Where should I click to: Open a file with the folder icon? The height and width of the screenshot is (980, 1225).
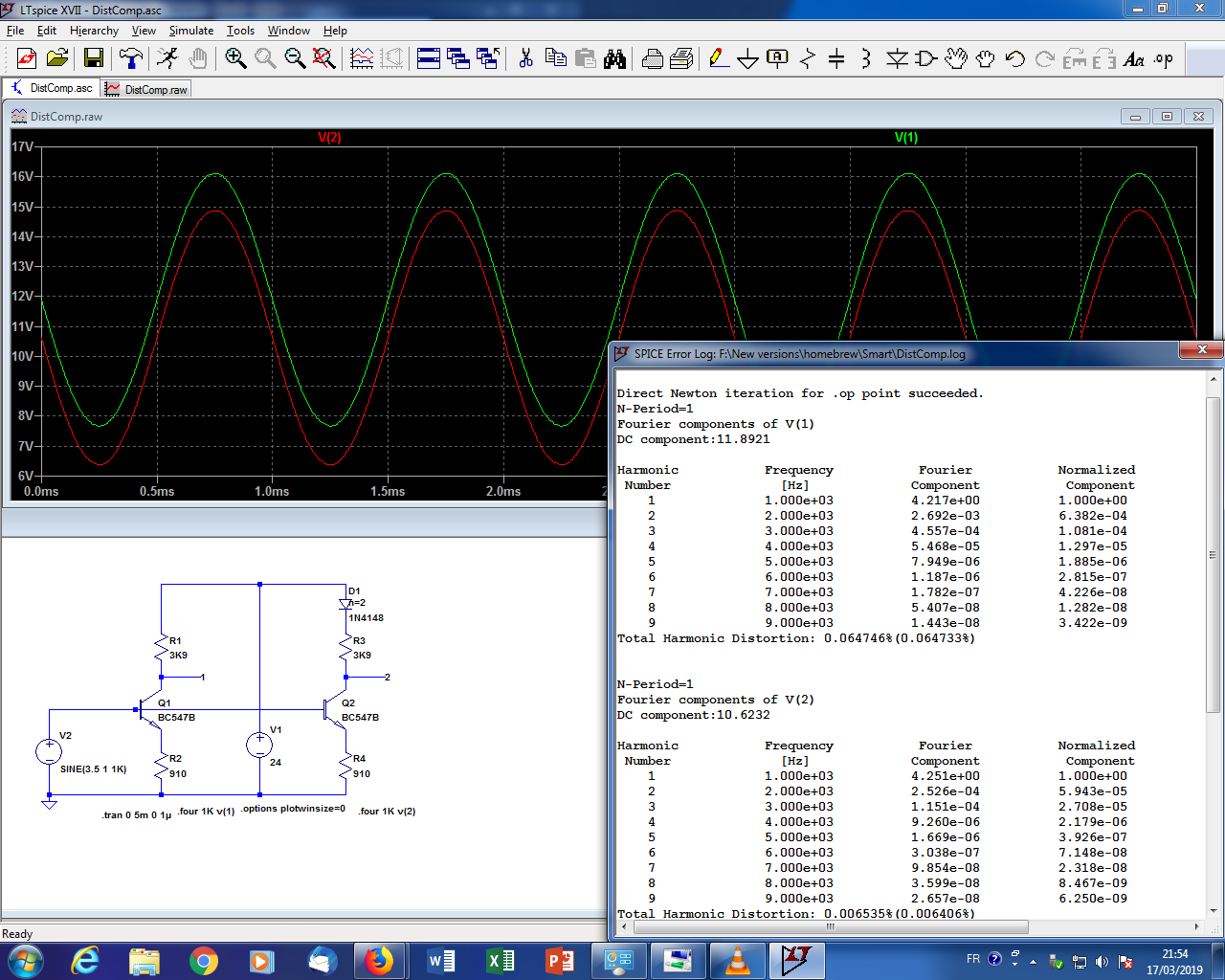[x=57, y=59]
